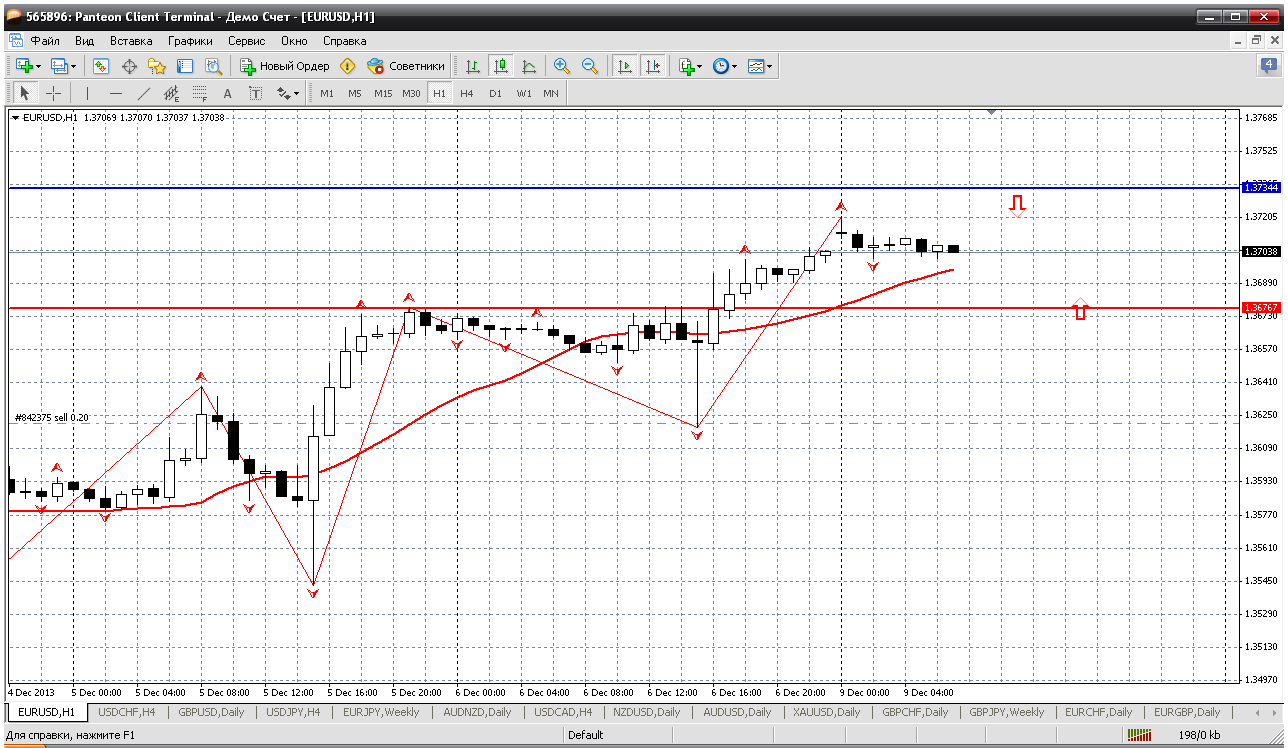Click the chat notification icon at toolbar right

pos(1268,66)
